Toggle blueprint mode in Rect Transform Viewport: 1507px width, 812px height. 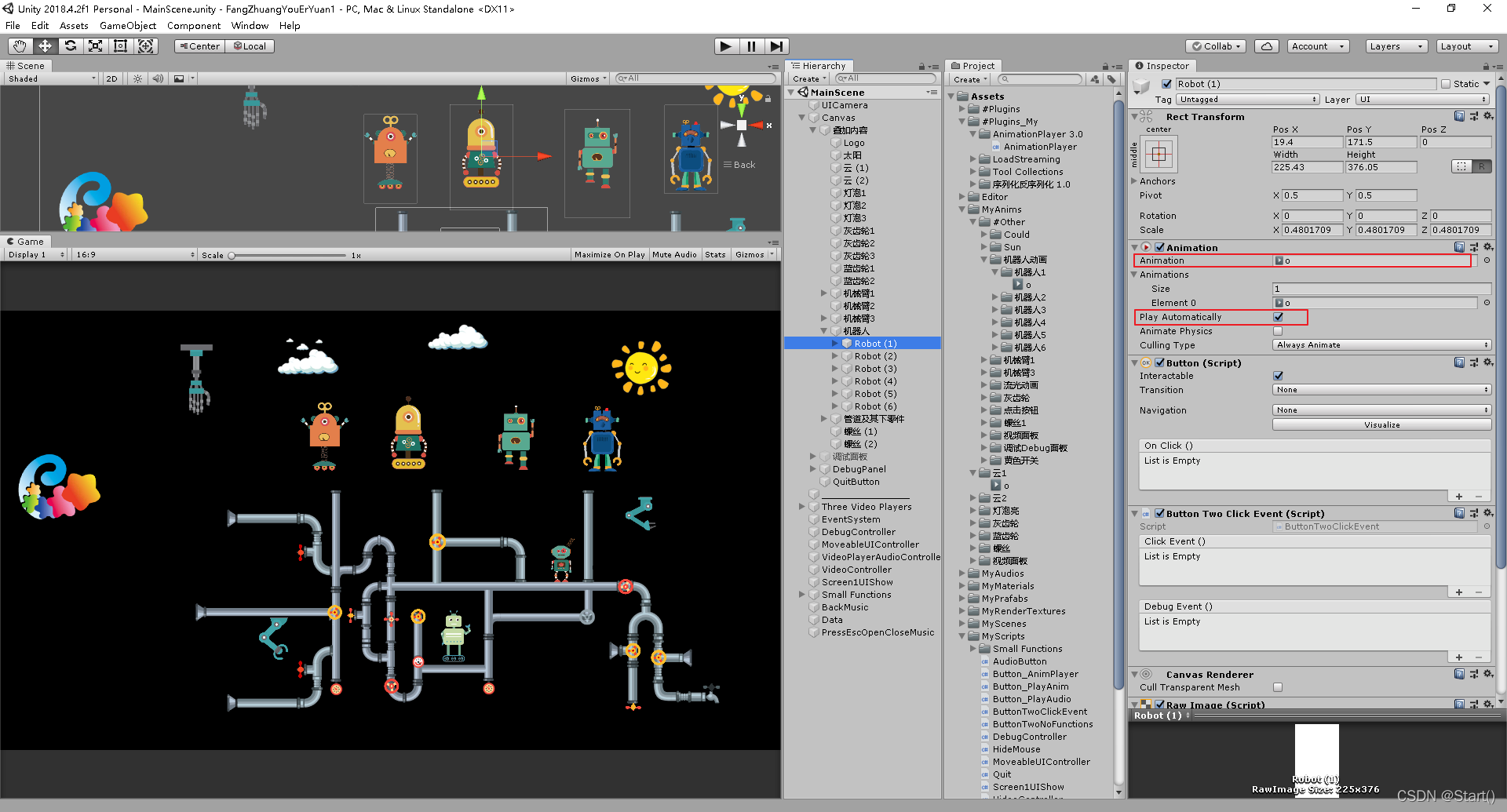(1461, 166)
